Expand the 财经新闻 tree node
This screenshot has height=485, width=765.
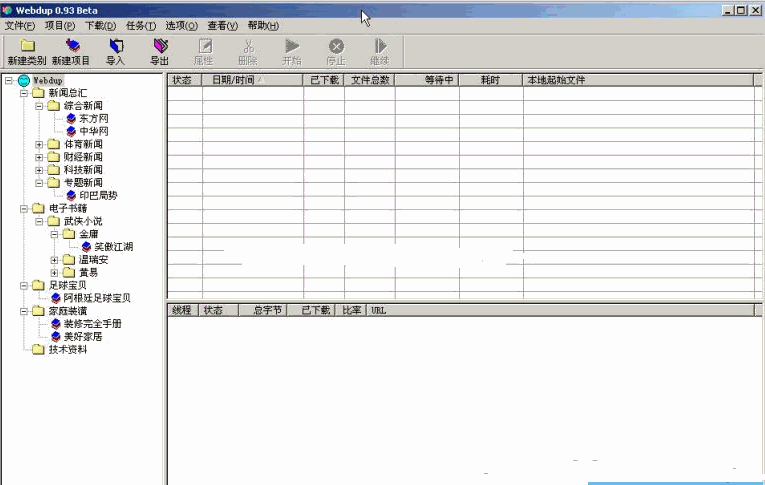pyautogui.click(x=40, y=157)
